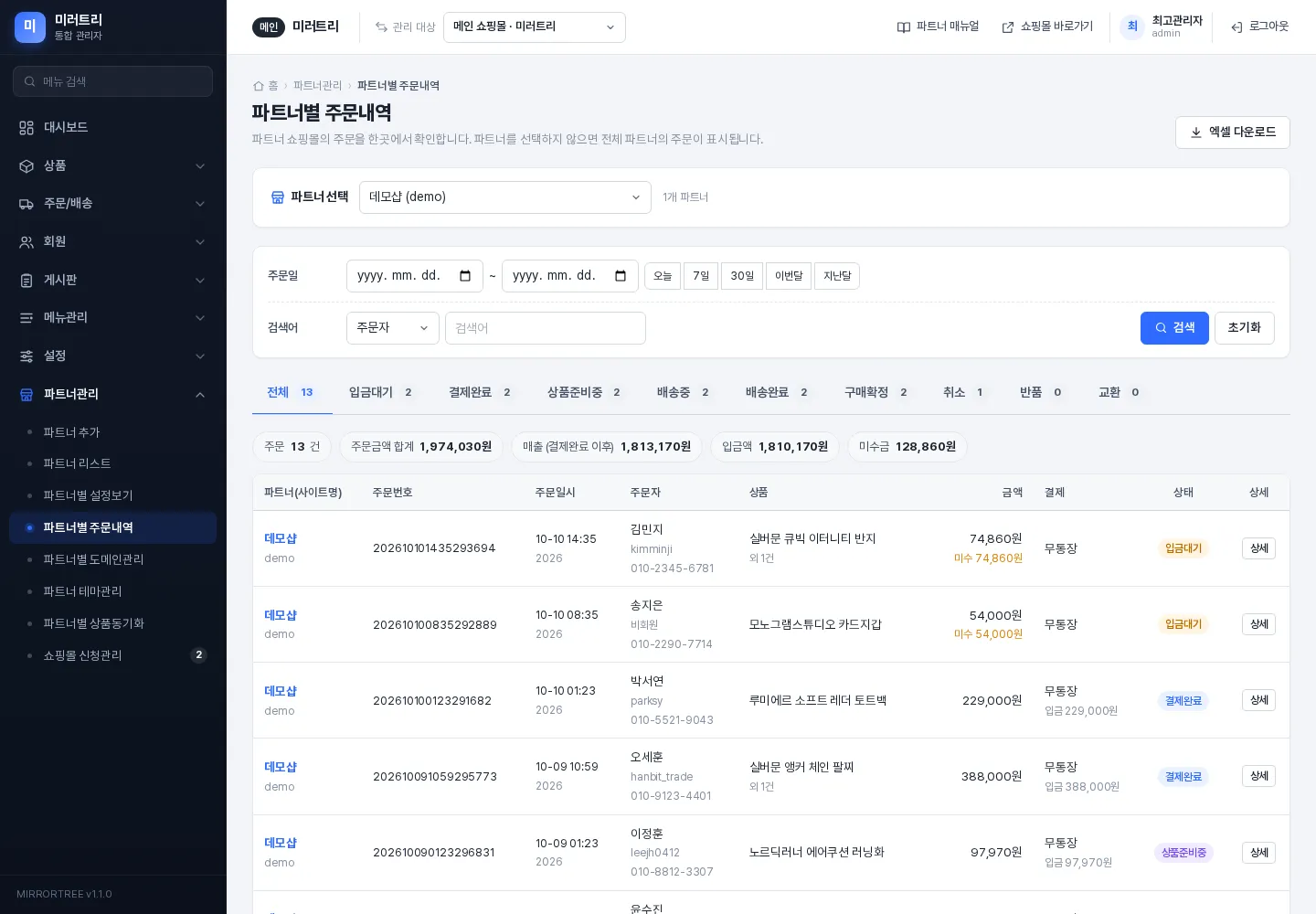
Task: Click the 지난달 date range button
Action: [x=837, y=276]
